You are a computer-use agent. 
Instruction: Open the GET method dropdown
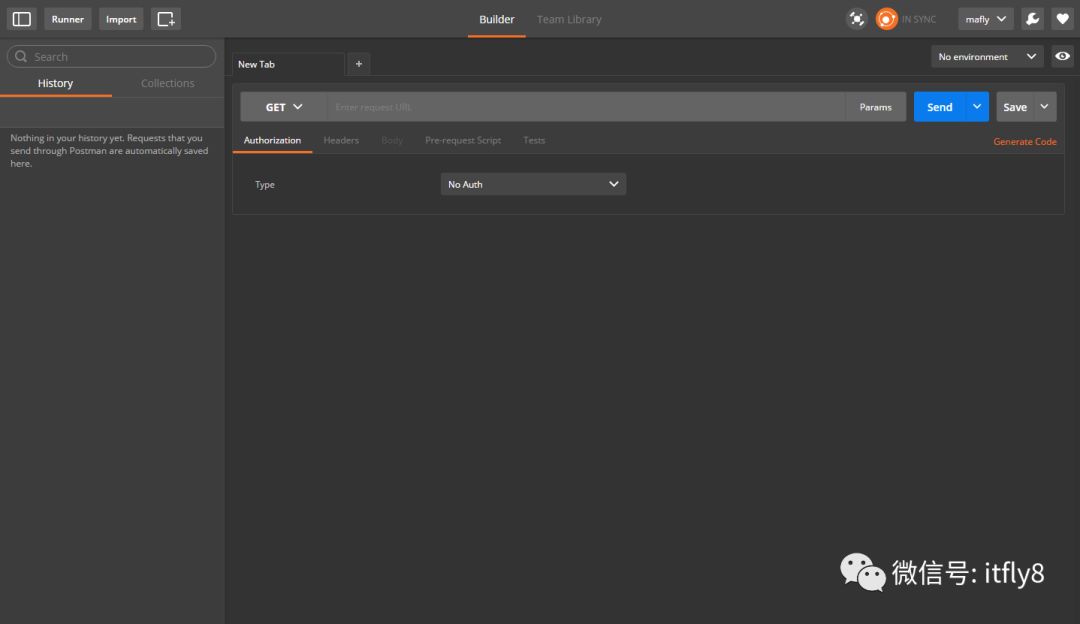(x=284, y=107)
